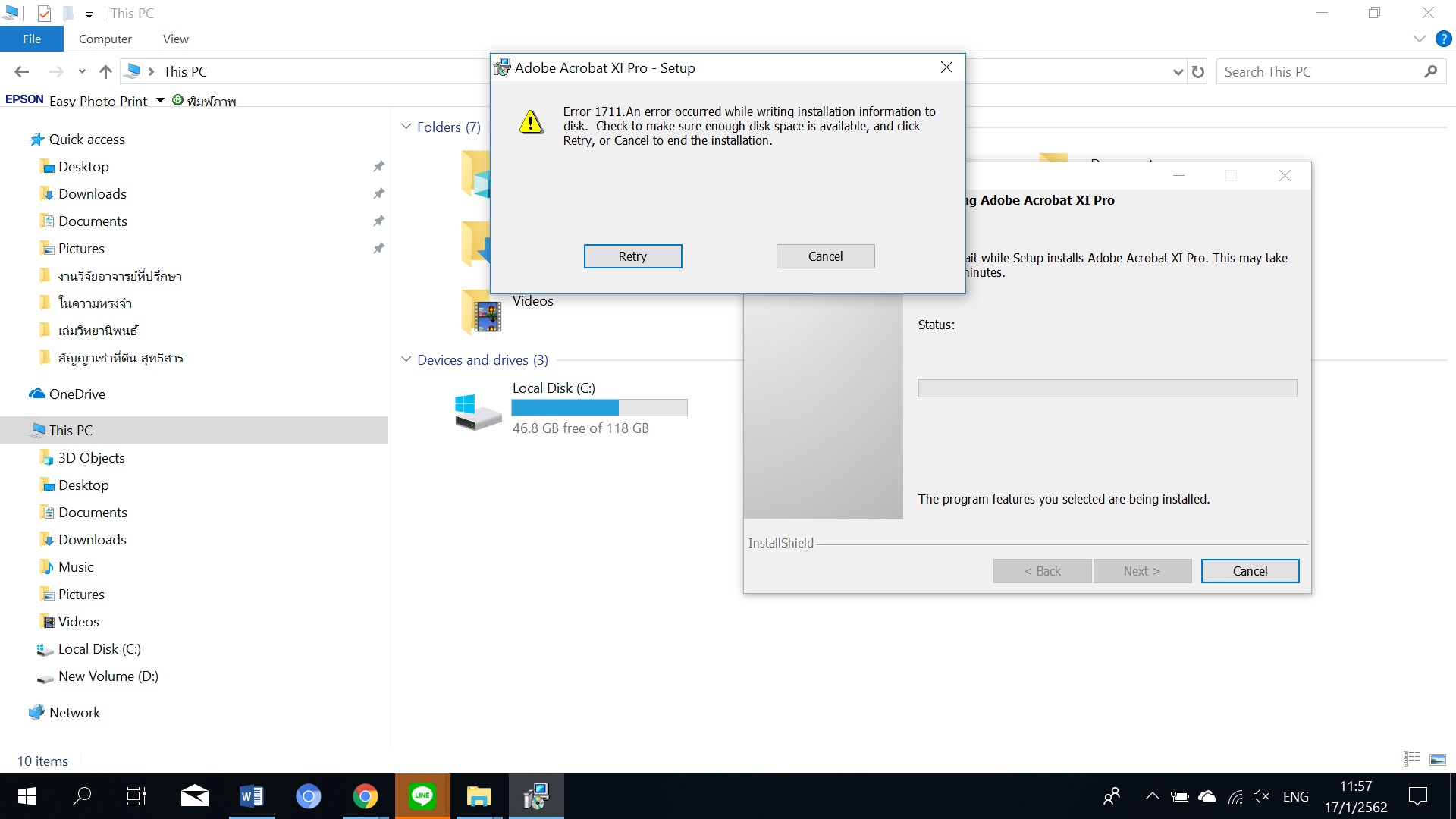The image size is (1456, 819).
Task: Open Task View on taskbar
Action: coord(136,796)
